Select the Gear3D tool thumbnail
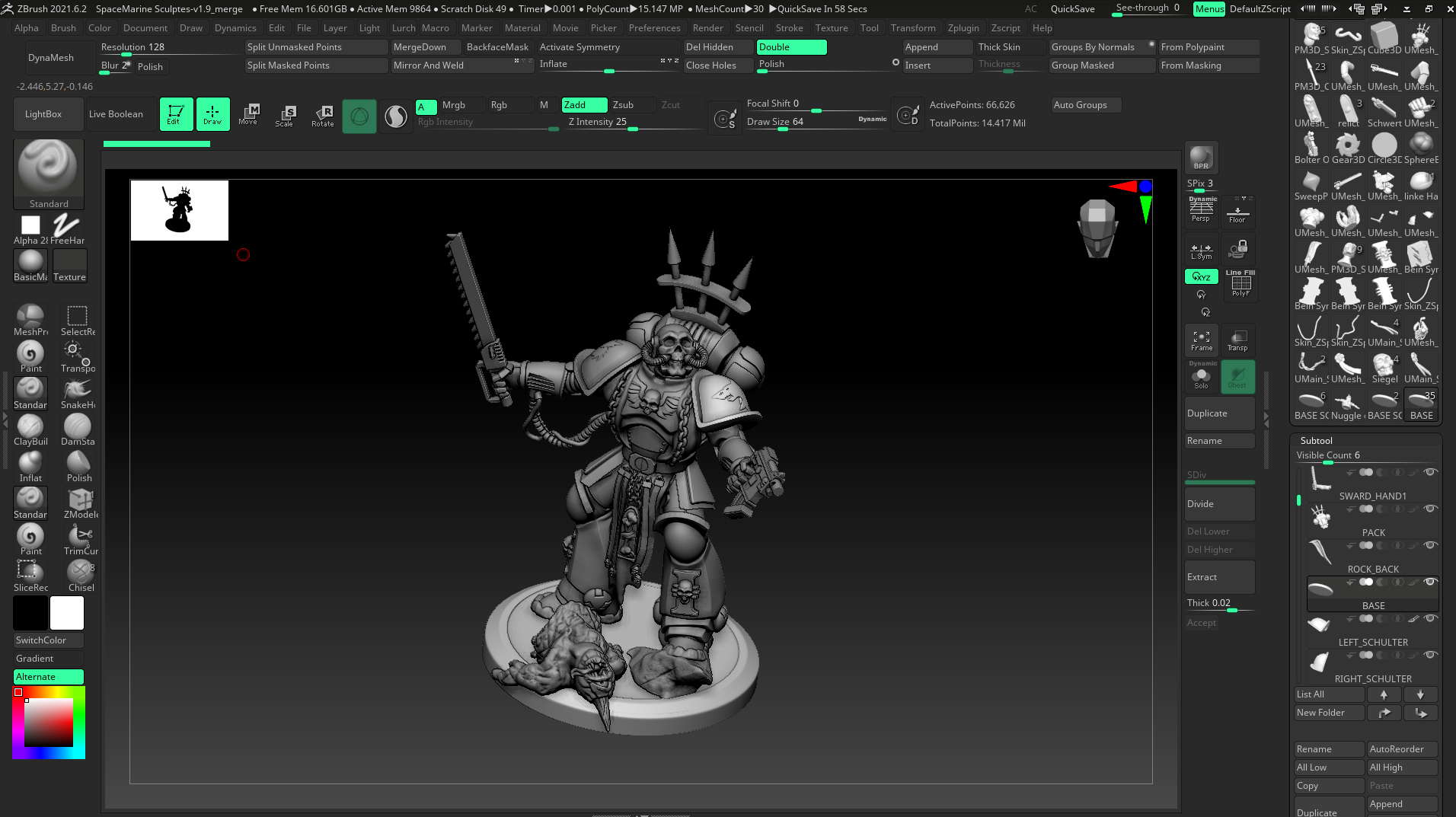The width and height of the screenshot is (1456, 817). click(x=1347, y=148)
